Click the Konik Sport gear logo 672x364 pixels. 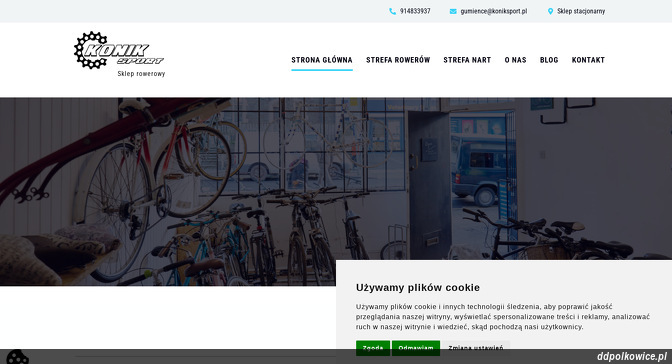coord(119,50)
